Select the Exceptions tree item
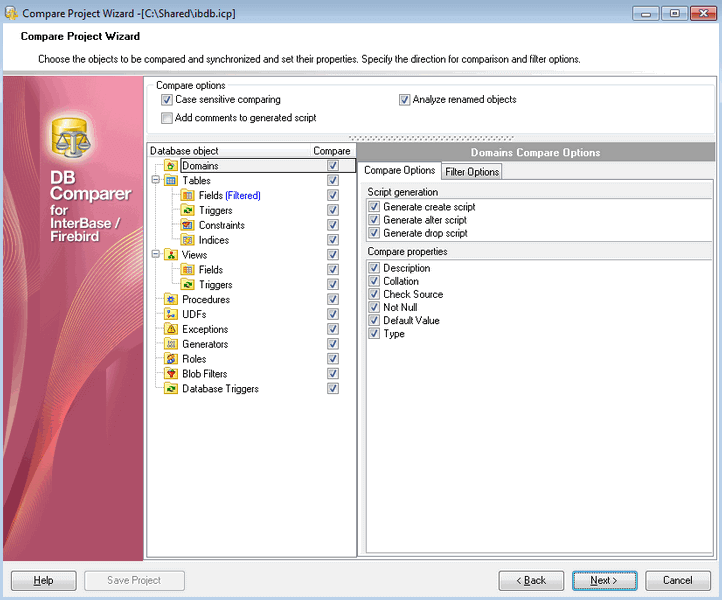This screenshot has height=600, width=722. point(205,329)
